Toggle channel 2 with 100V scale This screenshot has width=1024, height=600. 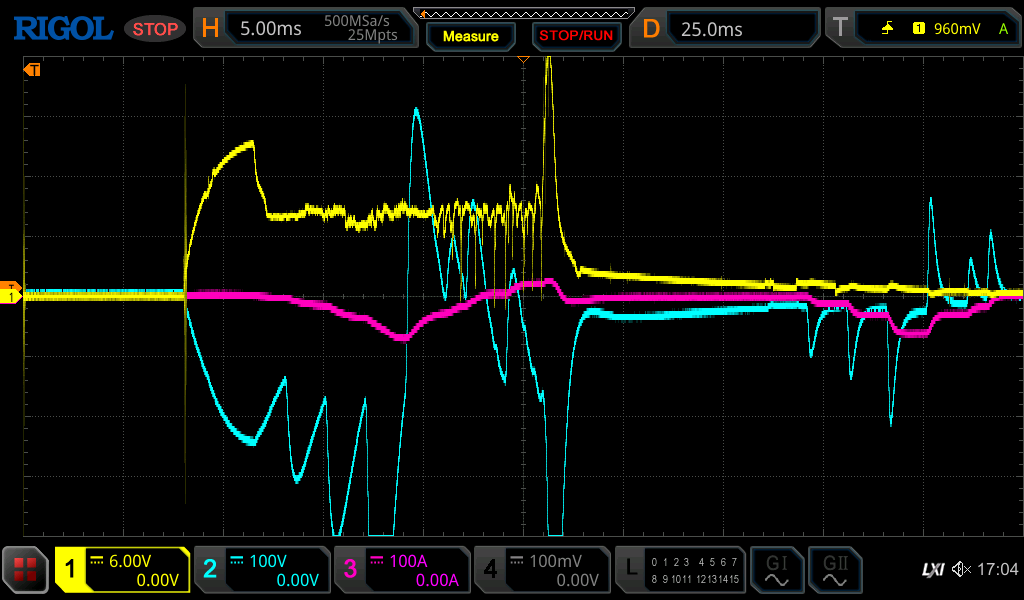(x=261, y=570)
